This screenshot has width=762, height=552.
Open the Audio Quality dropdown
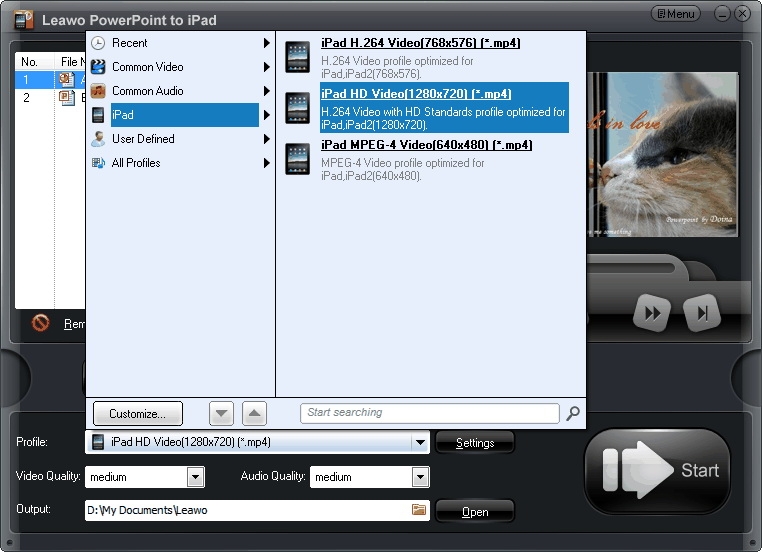coord(420,477)
